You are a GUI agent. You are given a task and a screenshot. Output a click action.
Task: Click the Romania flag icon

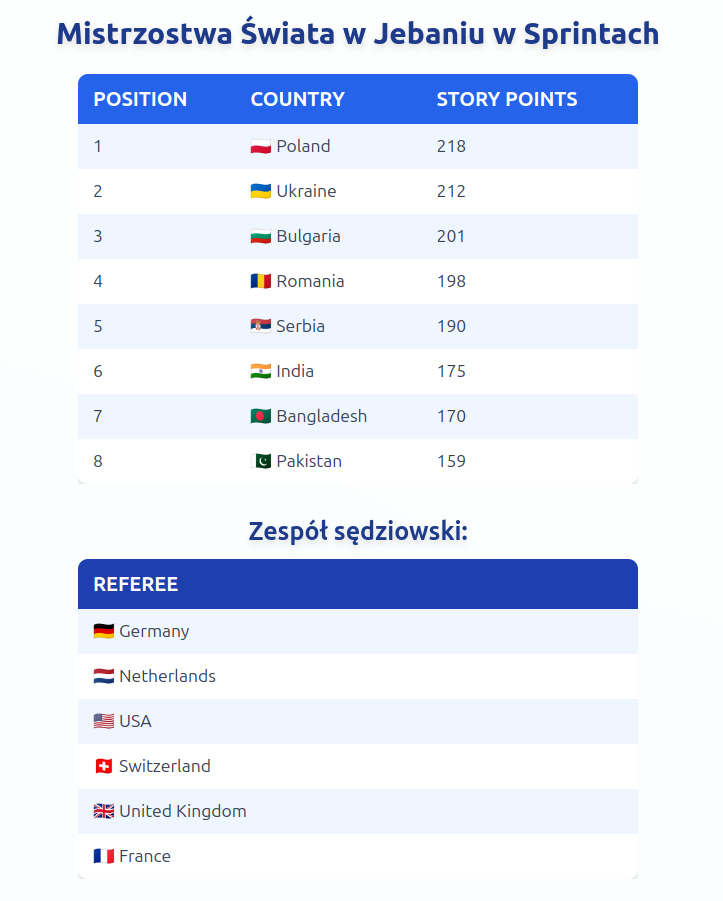[261, 282]
